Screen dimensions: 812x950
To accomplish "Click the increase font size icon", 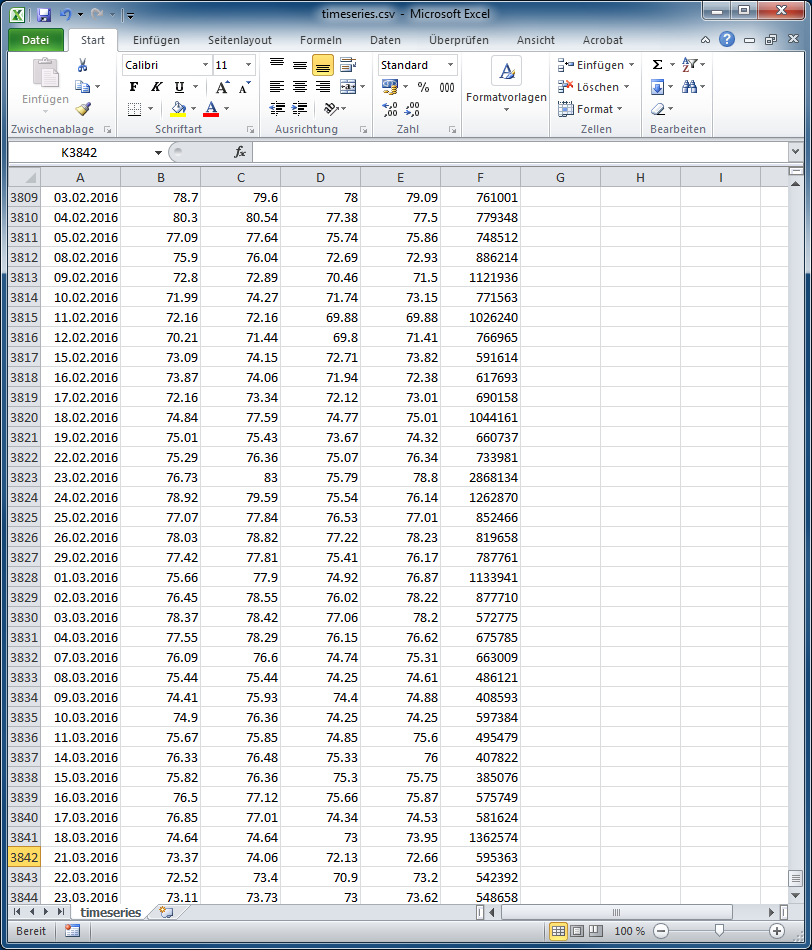I will pyautogui.click(x=223, y=87).
